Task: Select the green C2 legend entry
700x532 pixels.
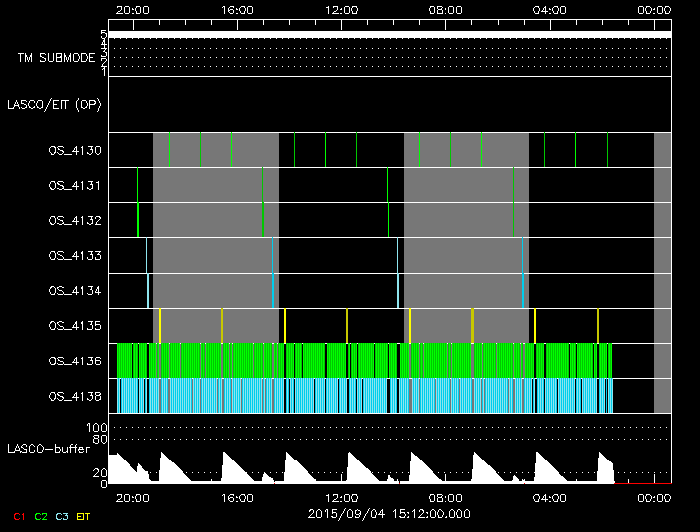Action: click(41, 516)
